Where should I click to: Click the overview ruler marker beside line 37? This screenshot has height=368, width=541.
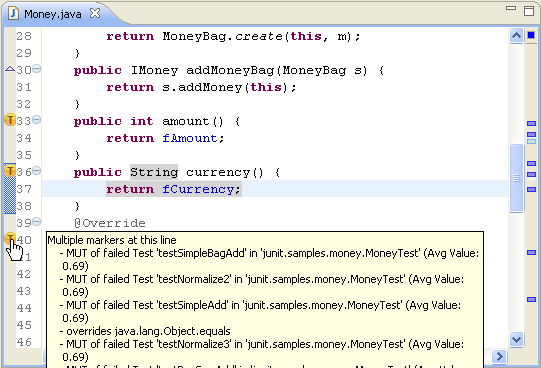pyautogui.click(x=531, y=189)
